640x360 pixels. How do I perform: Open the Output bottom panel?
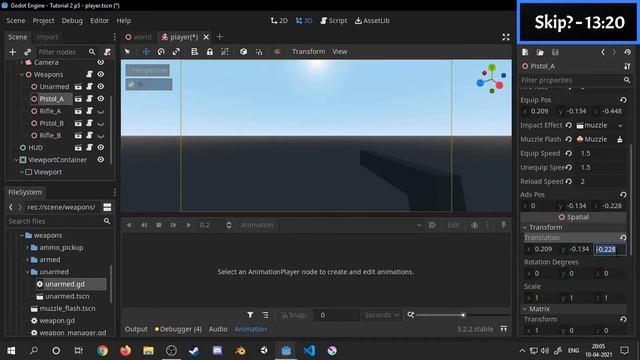coord(136,329)
